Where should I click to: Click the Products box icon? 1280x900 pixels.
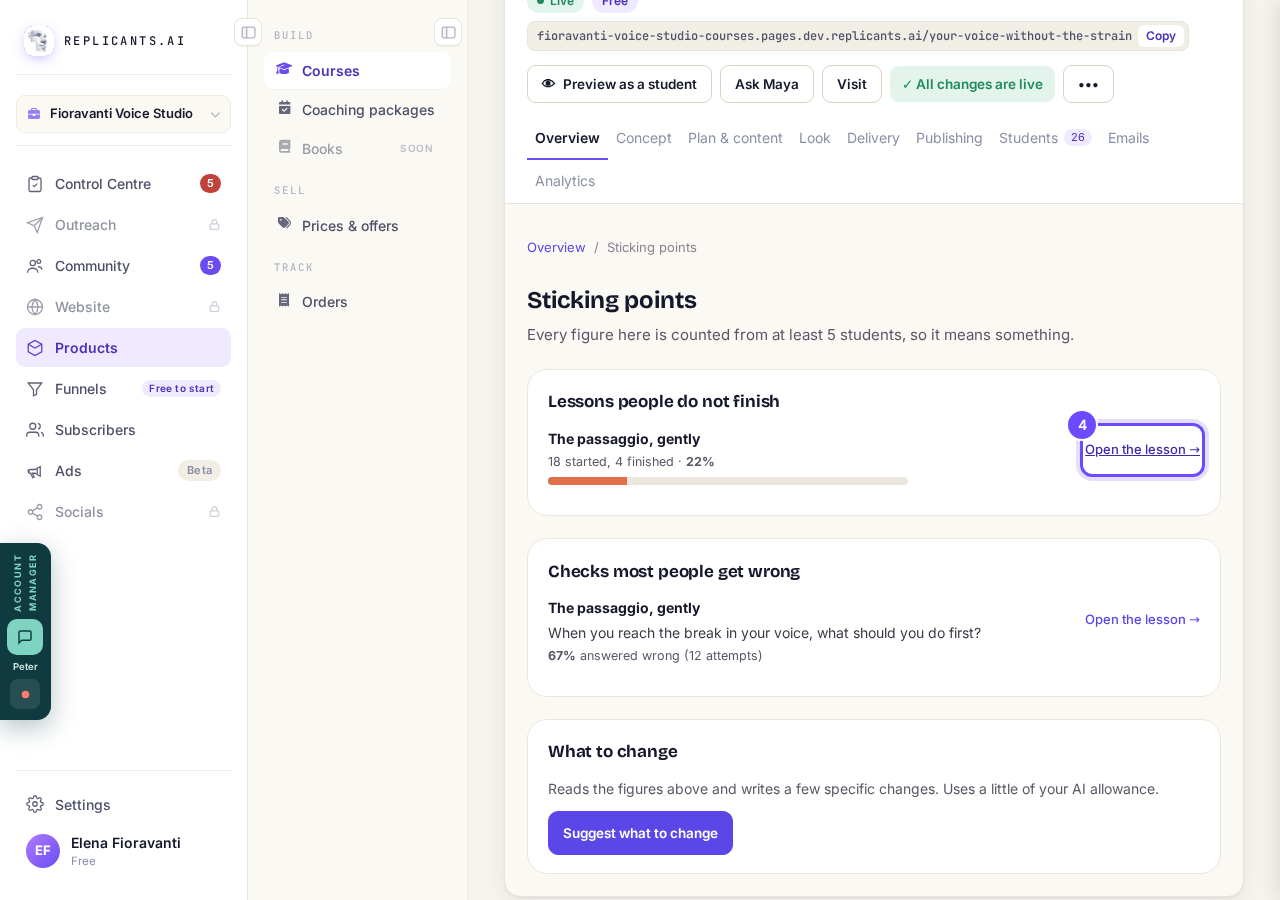click(x=35, y=348)
